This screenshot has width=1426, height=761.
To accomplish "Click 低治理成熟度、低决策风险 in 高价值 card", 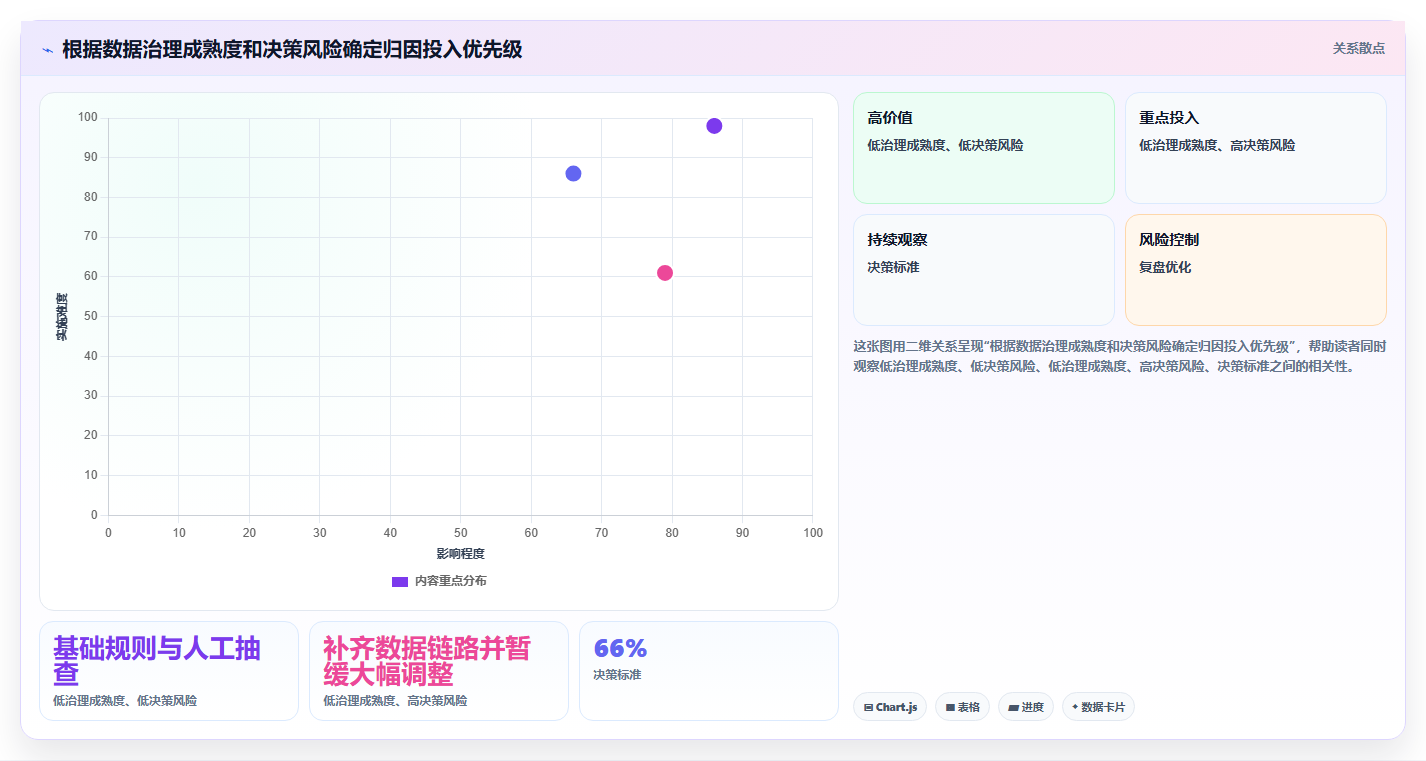I will point(945,145).
